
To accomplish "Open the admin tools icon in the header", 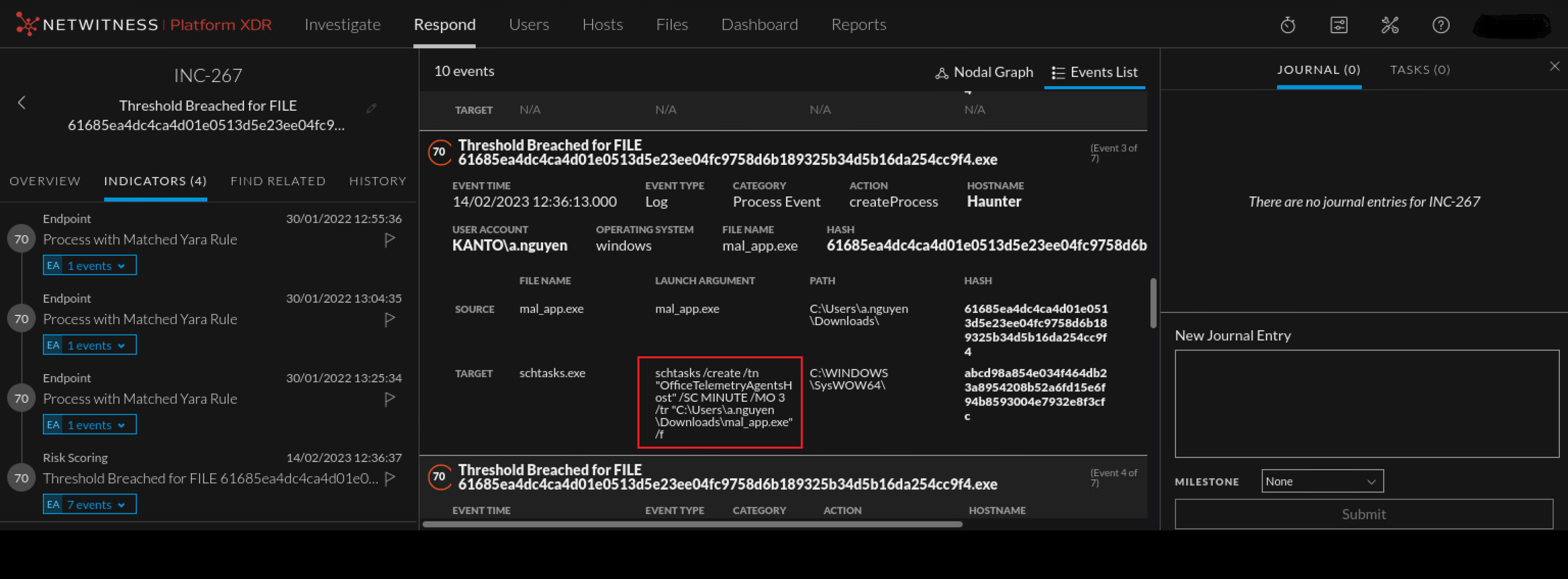I will point(1390,25).
